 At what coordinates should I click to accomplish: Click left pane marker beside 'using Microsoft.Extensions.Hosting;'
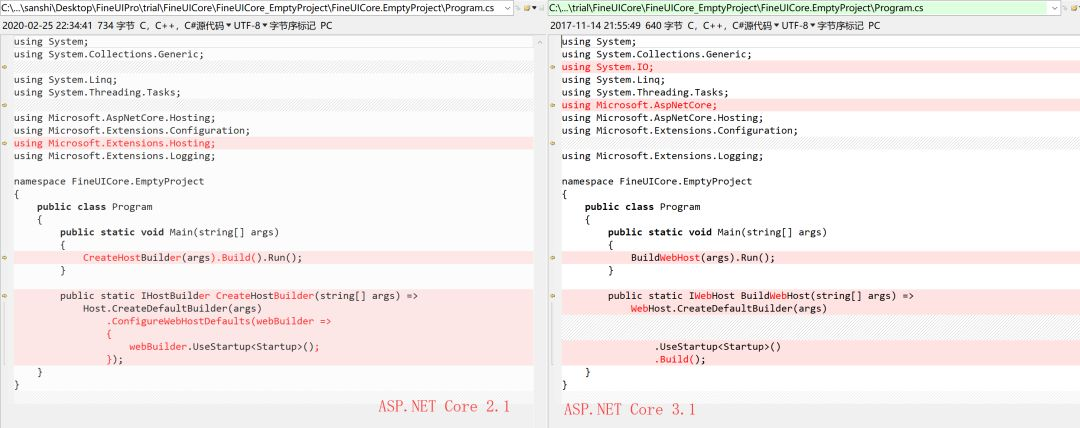(4, 143)
